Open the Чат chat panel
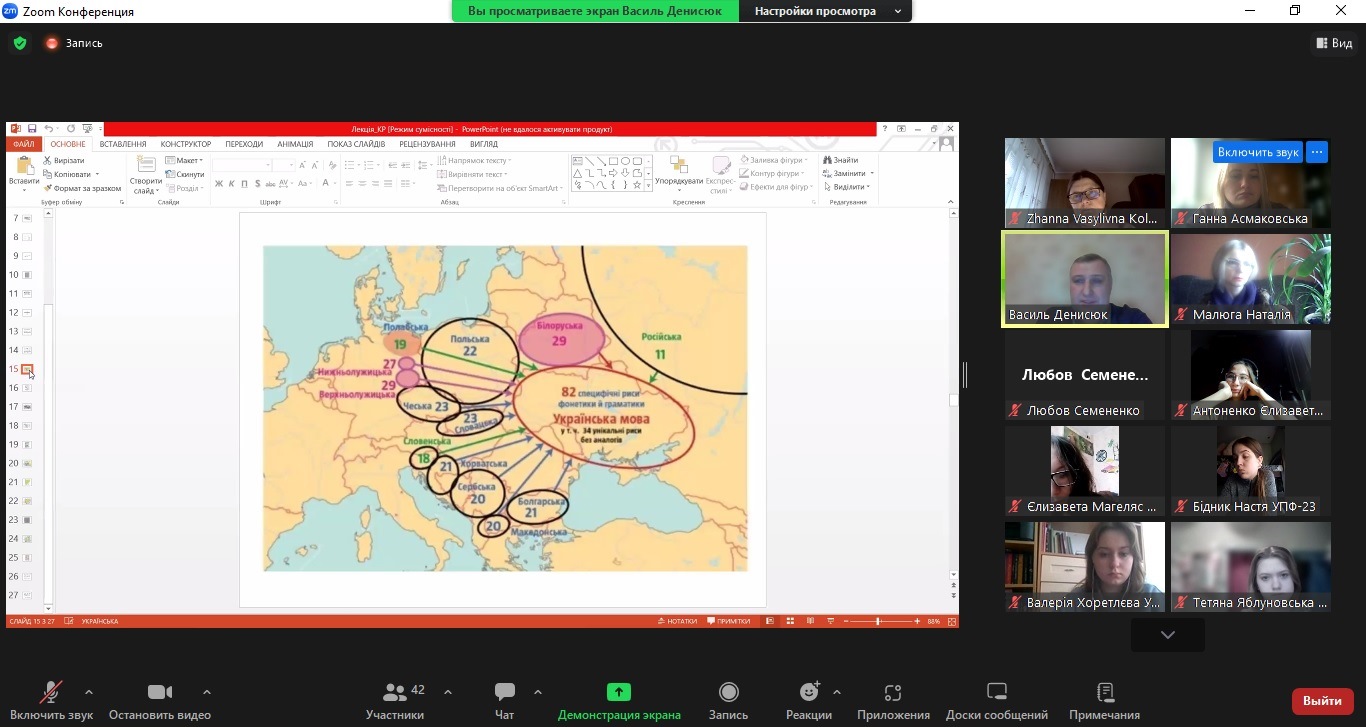Image resolution: width=1366 pixels, height=727 pixels. click(504, 693)
